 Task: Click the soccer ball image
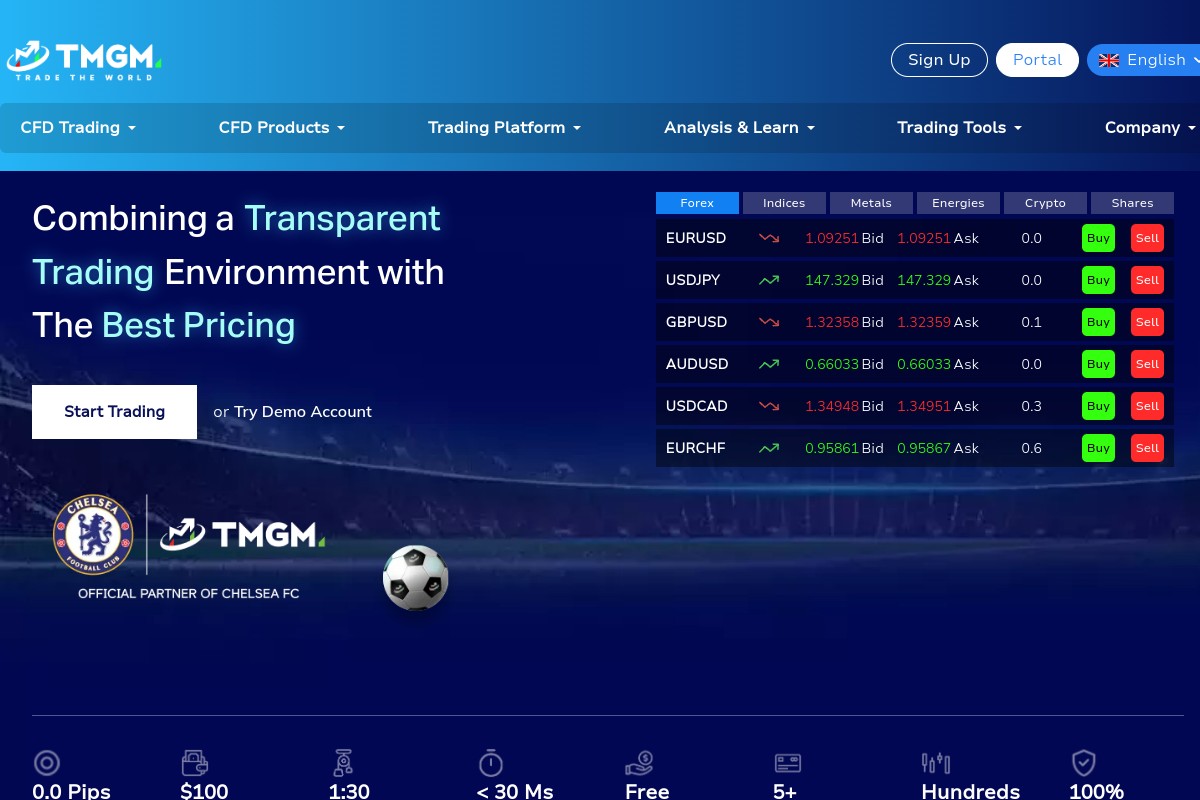(416, 577)
